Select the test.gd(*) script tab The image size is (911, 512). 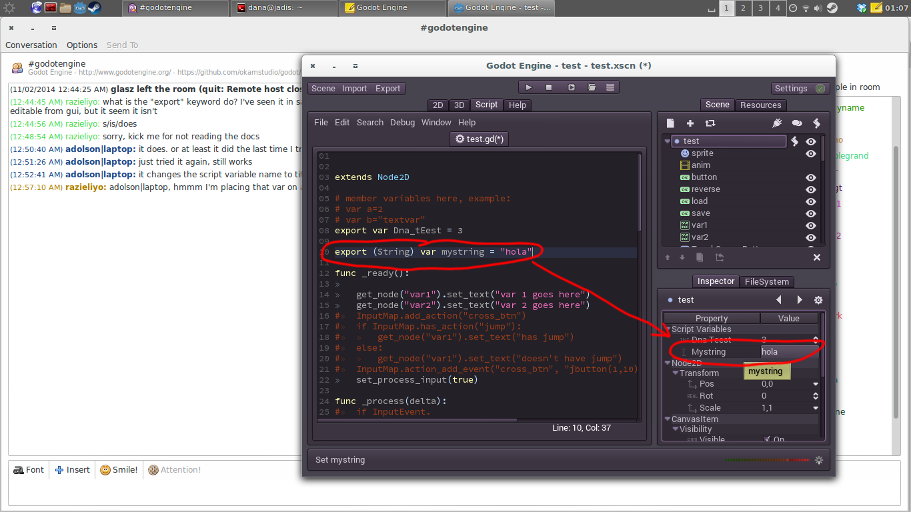point(479,139)
